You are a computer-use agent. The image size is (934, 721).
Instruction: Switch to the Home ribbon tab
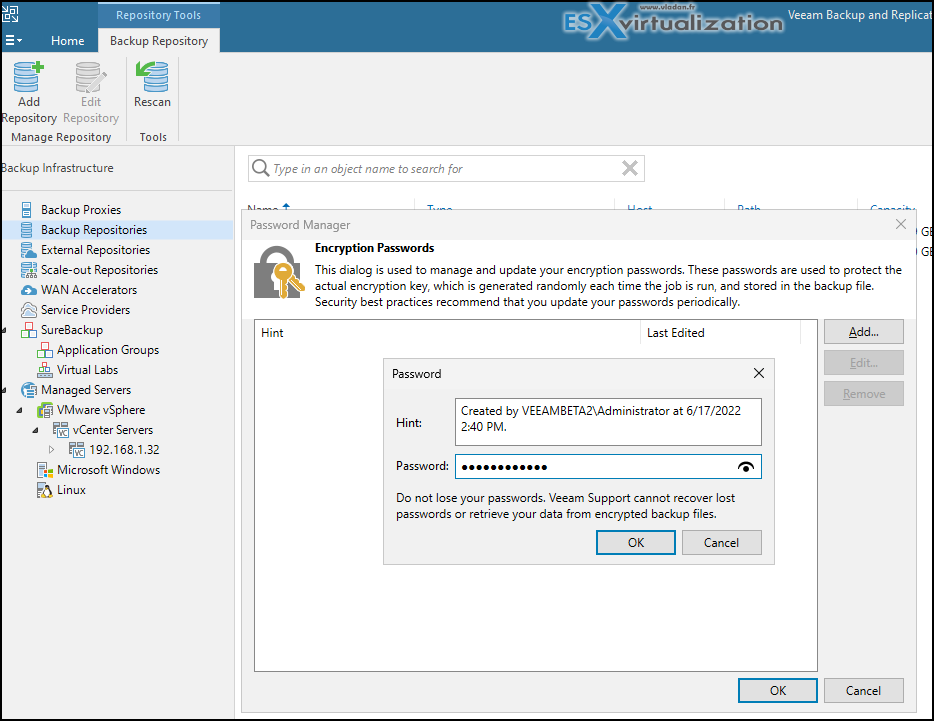tap(68, 41)
